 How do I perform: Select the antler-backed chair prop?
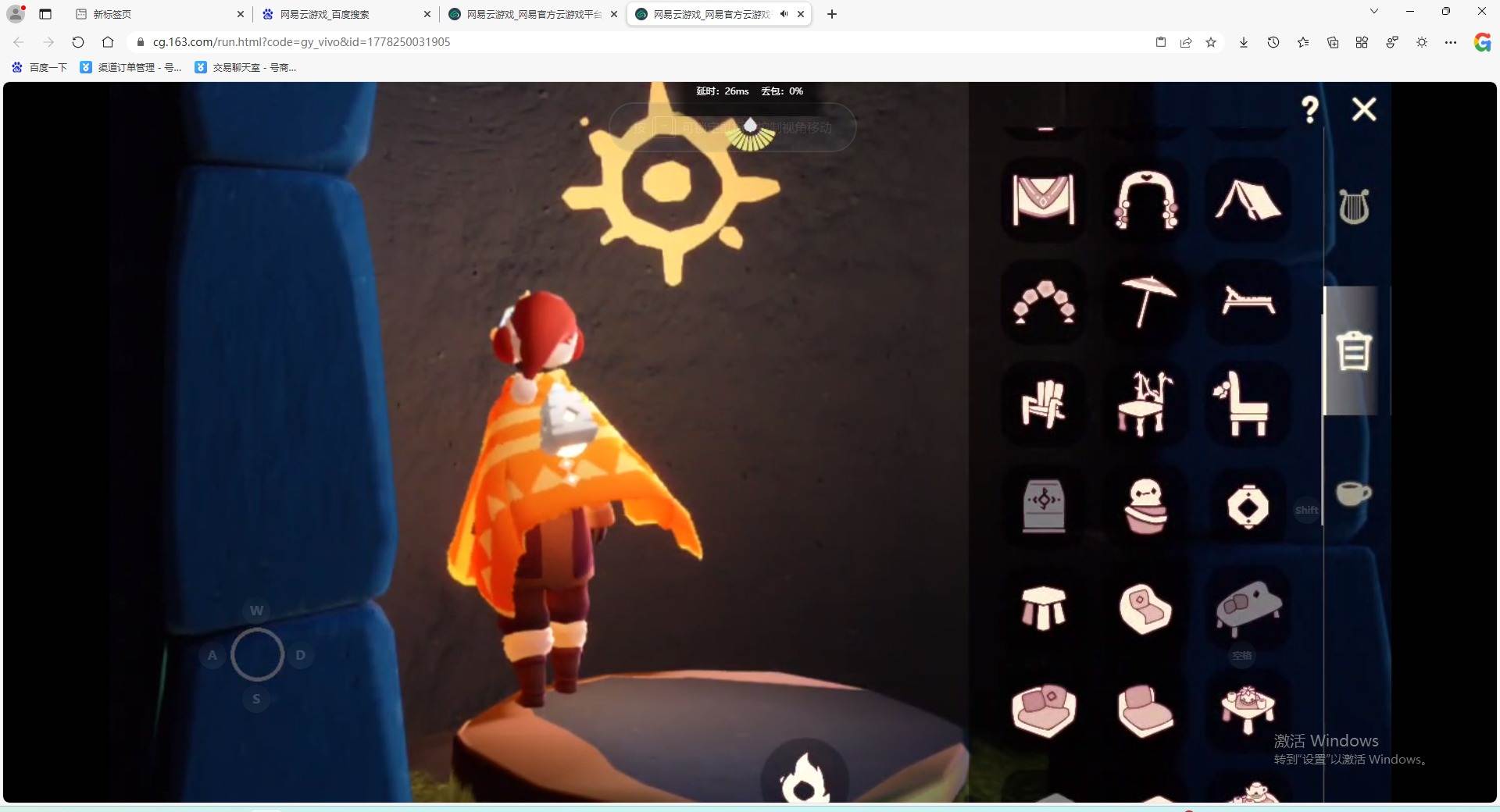coord(1145,404)
